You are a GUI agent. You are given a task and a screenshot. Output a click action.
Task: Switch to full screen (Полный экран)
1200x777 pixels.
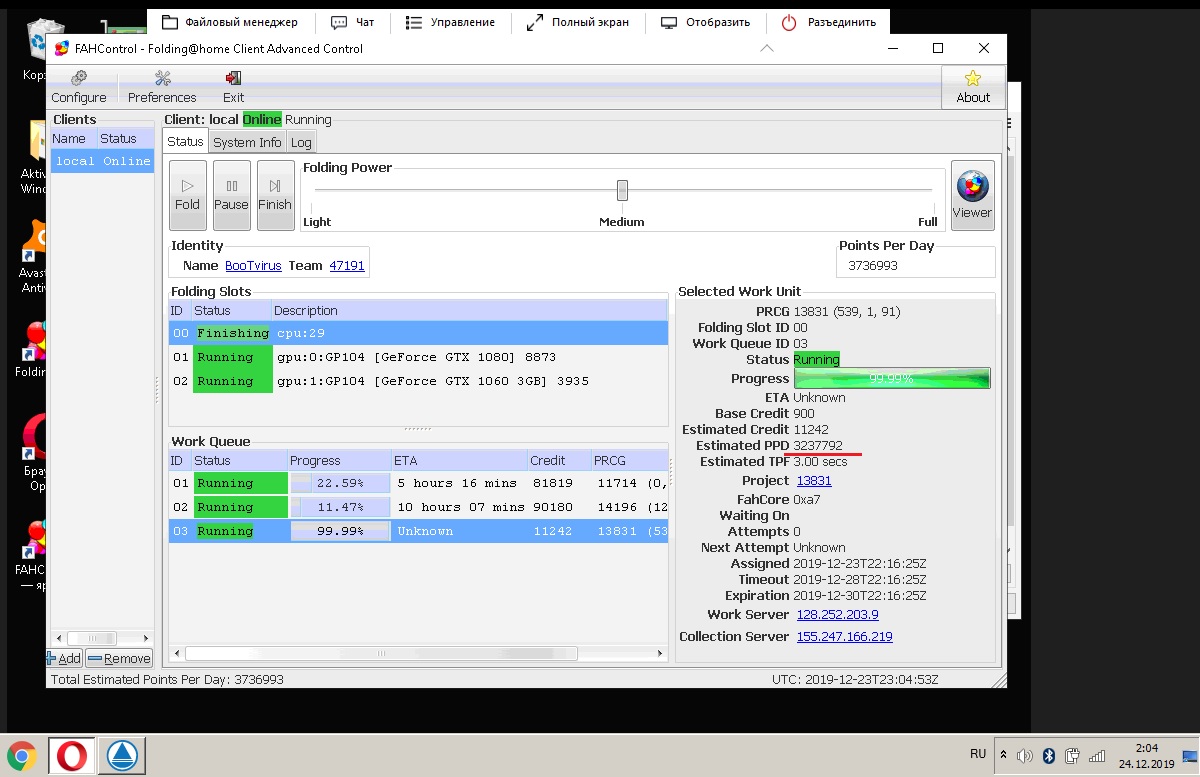pos(577,22)
